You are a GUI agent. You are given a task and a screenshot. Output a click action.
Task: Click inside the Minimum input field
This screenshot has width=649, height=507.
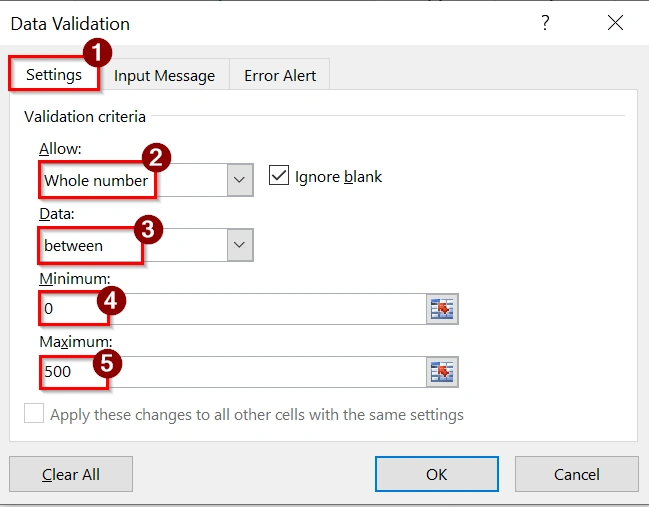[260, 309]
